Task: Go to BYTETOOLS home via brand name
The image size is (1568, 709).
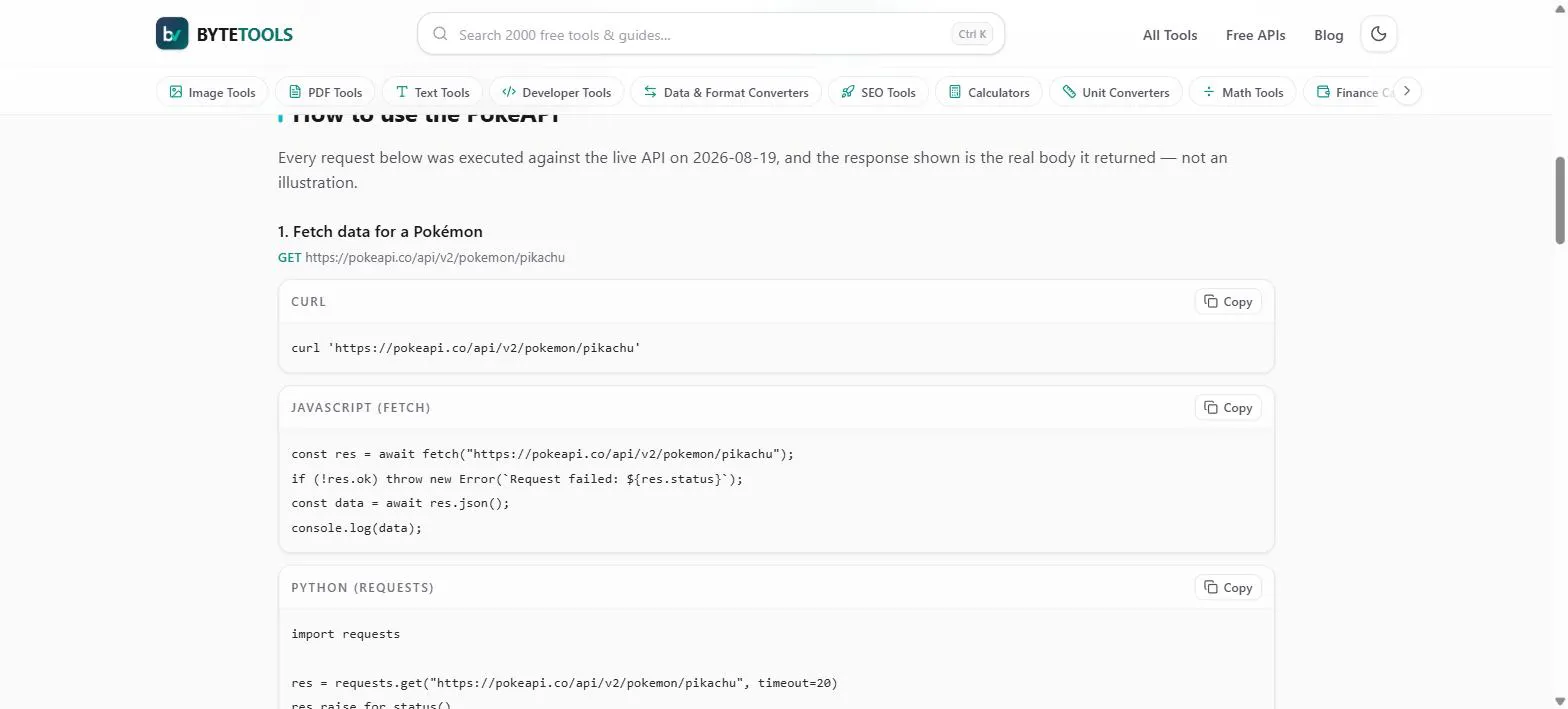Action: 245,35
